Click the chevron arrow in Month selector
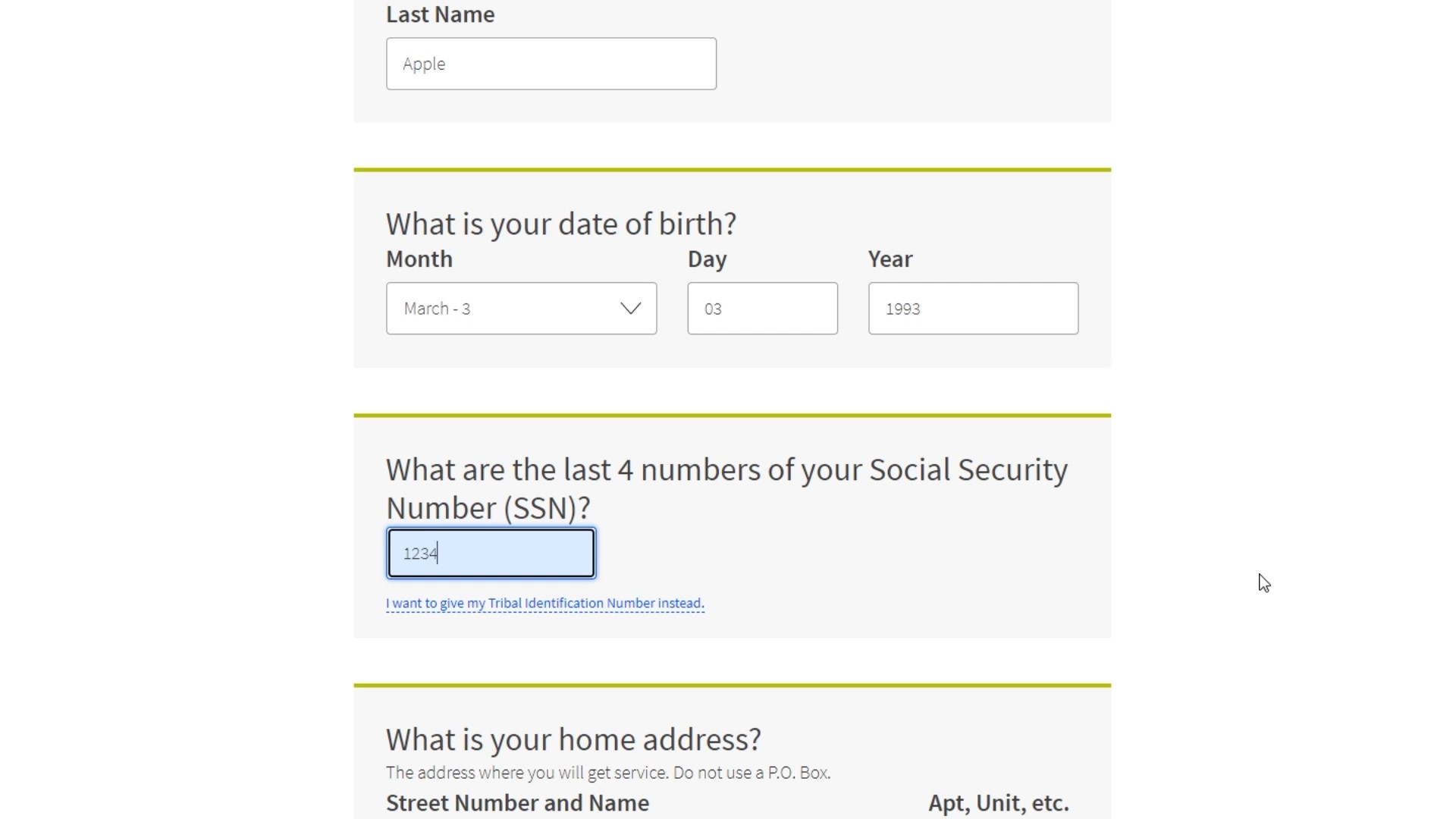 point(630,309)
